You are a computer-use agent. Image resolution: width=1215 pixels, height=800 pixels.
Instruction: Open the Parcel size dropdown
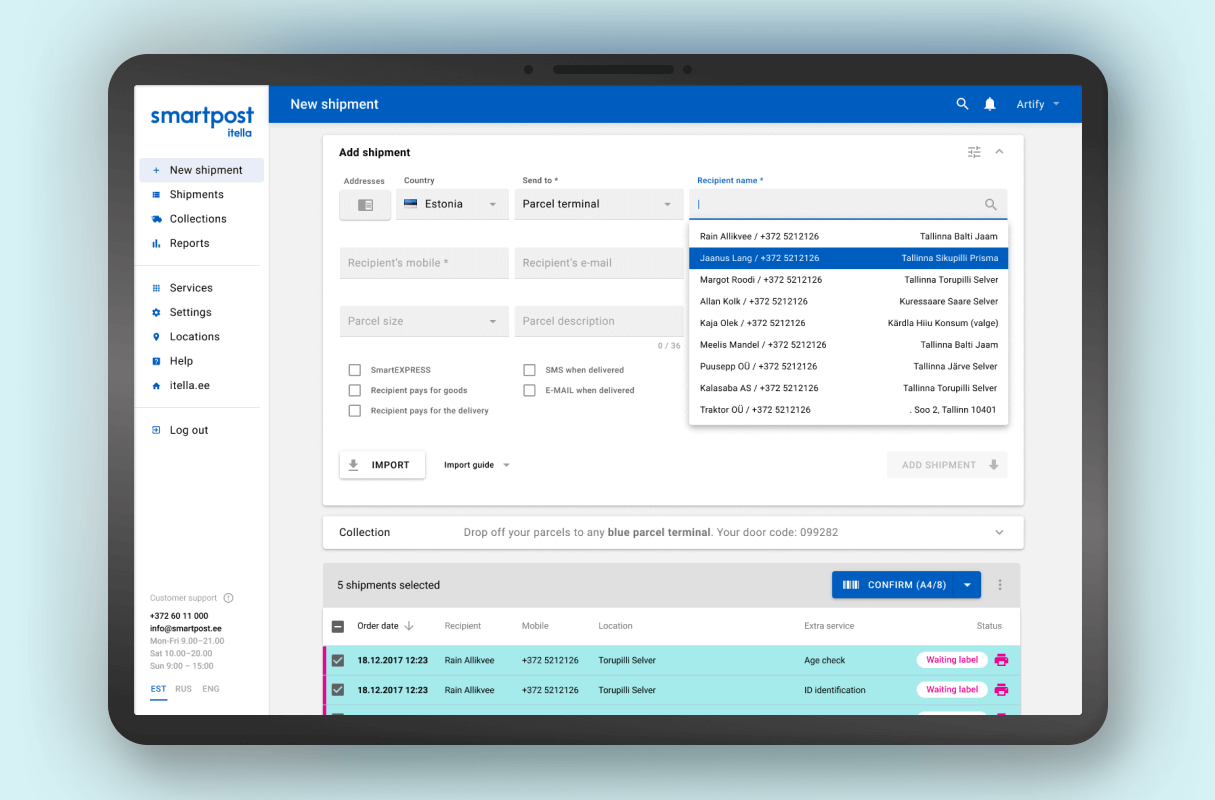click(x=424, y=321)
